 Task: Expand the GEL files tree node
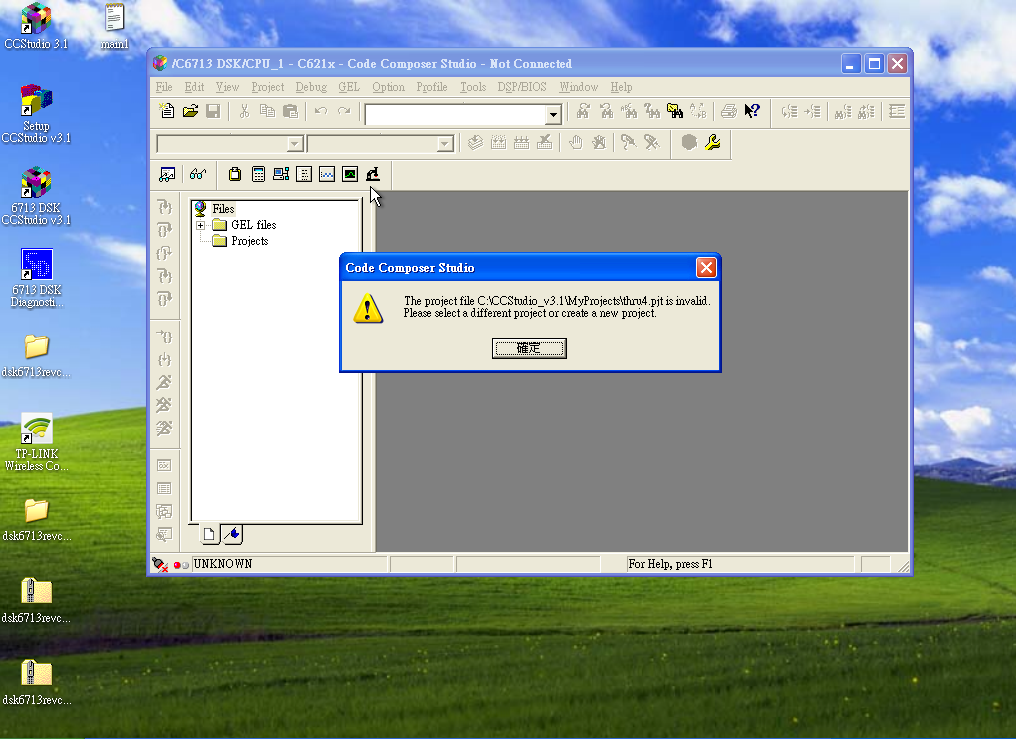click(x=201, y=225)
